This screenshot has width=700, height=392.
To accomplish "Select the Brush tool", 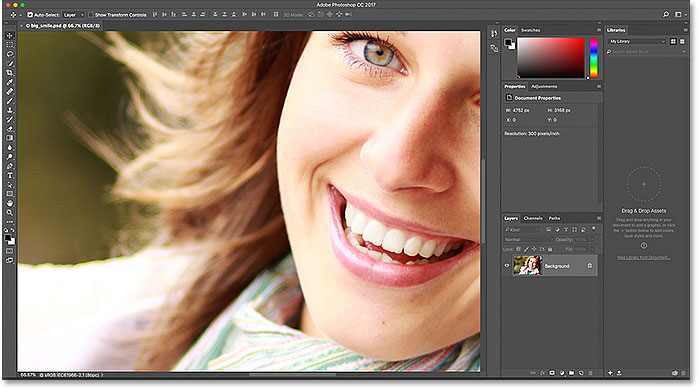I will [x=10, y=101].
